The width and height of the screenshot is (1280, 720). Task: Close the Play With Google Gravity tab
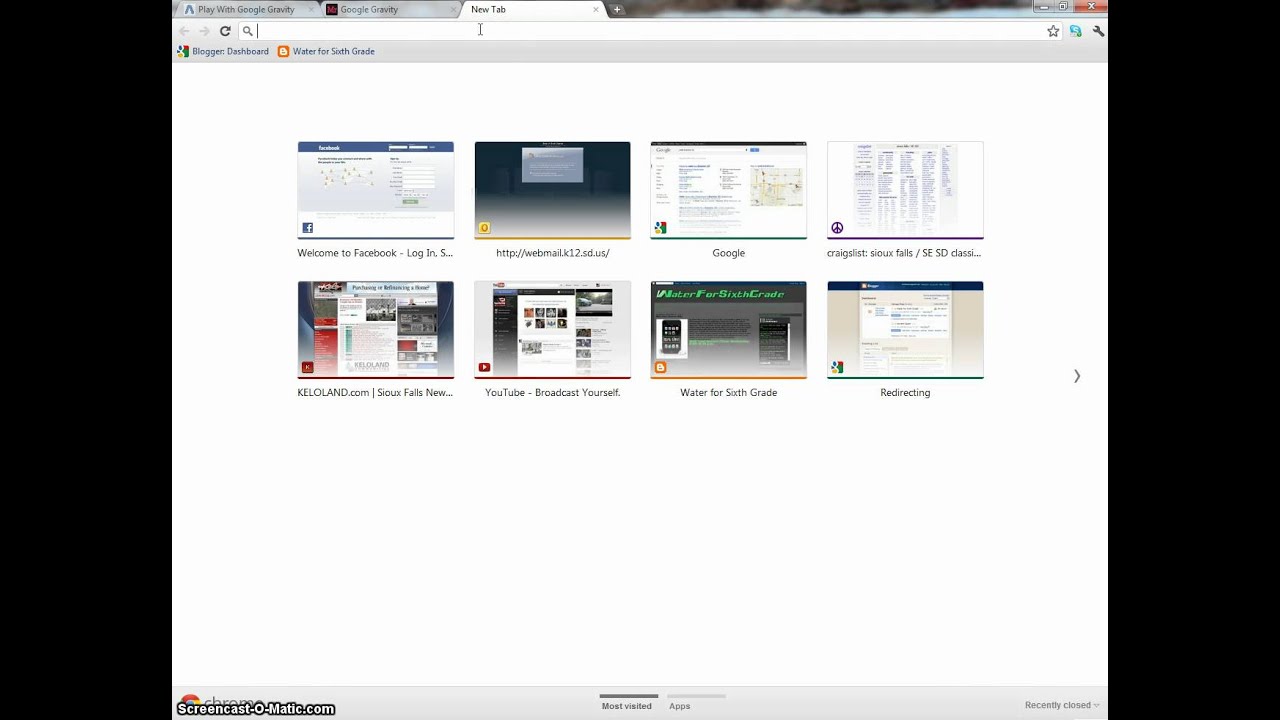[311, 9]
